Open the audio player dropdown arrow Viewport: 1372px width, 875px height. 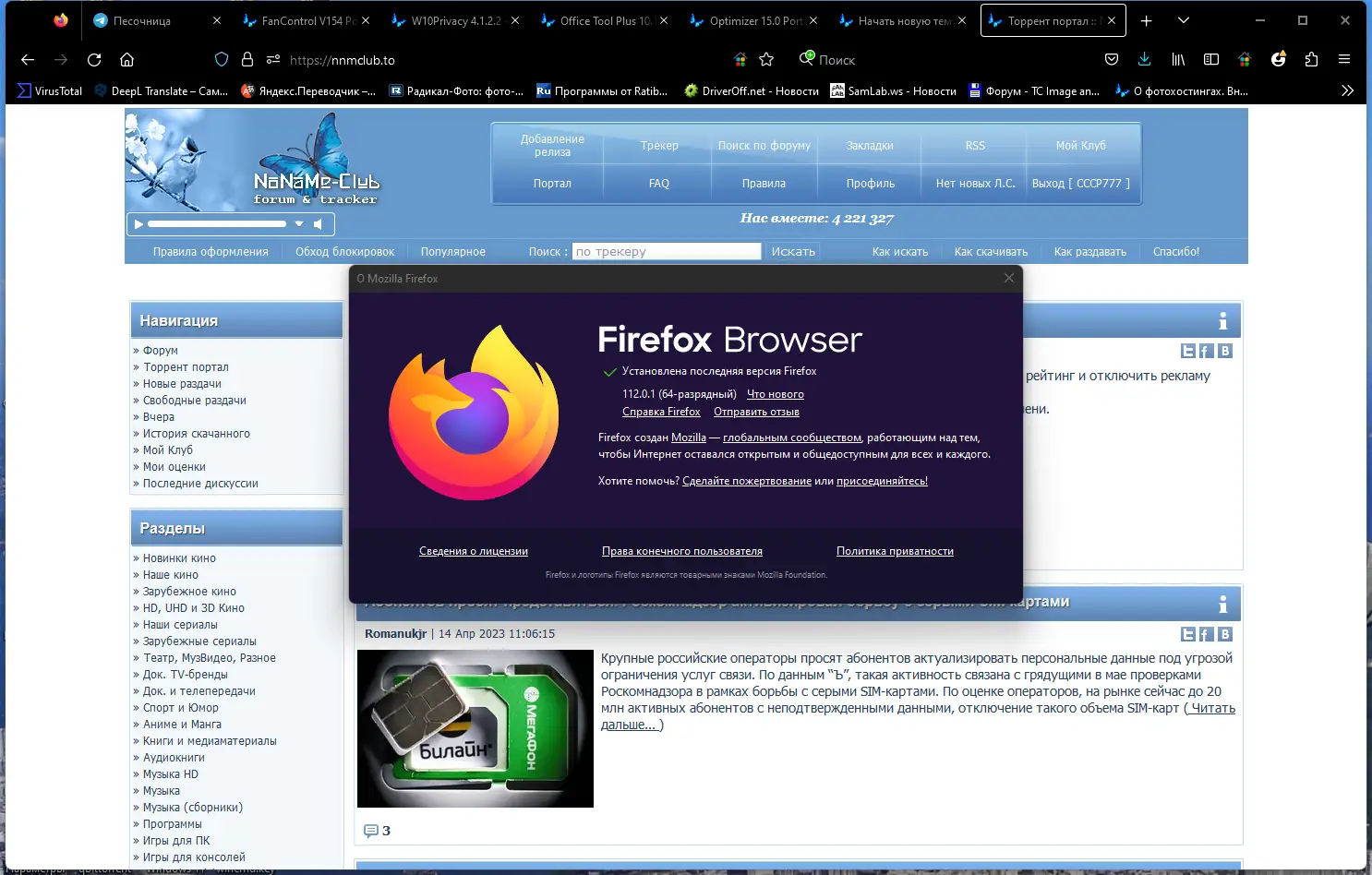pos(299,224)
